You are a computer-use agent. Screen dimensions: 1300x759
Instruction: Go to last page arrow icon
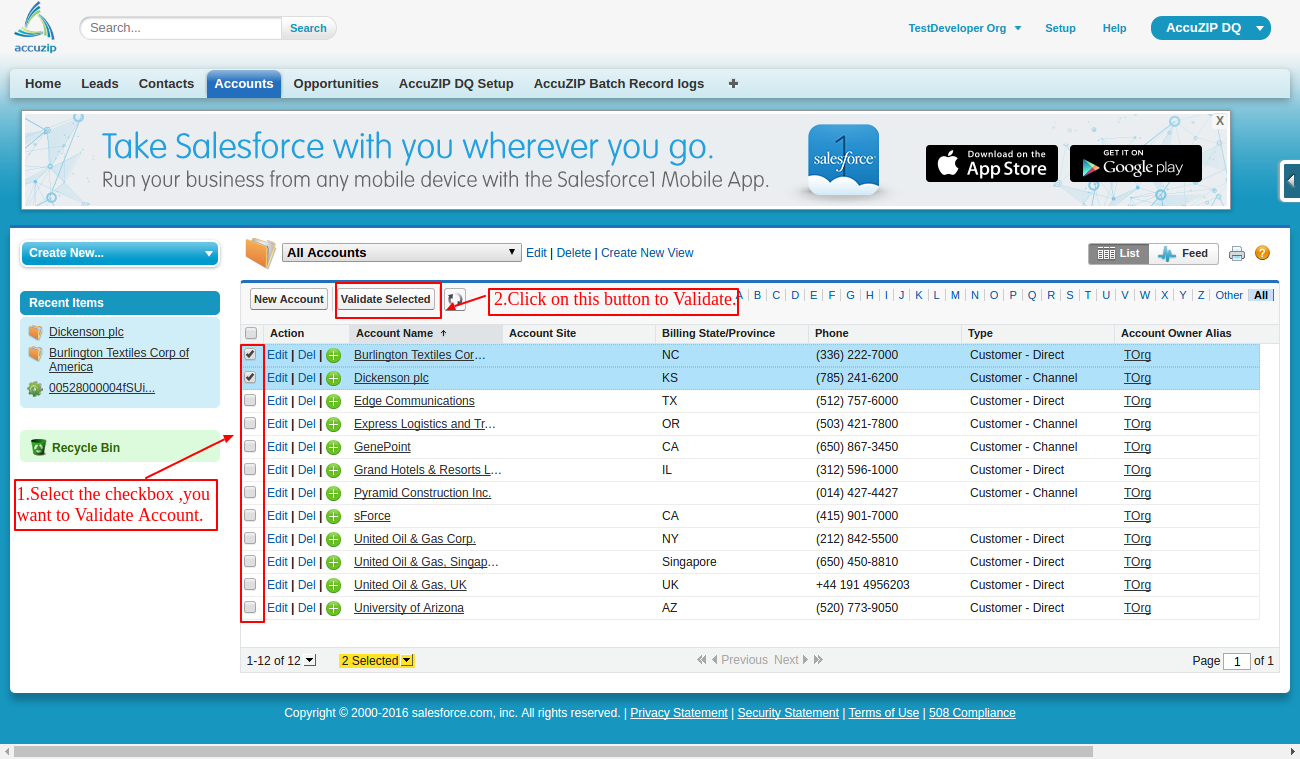click(x=818, y=660)
